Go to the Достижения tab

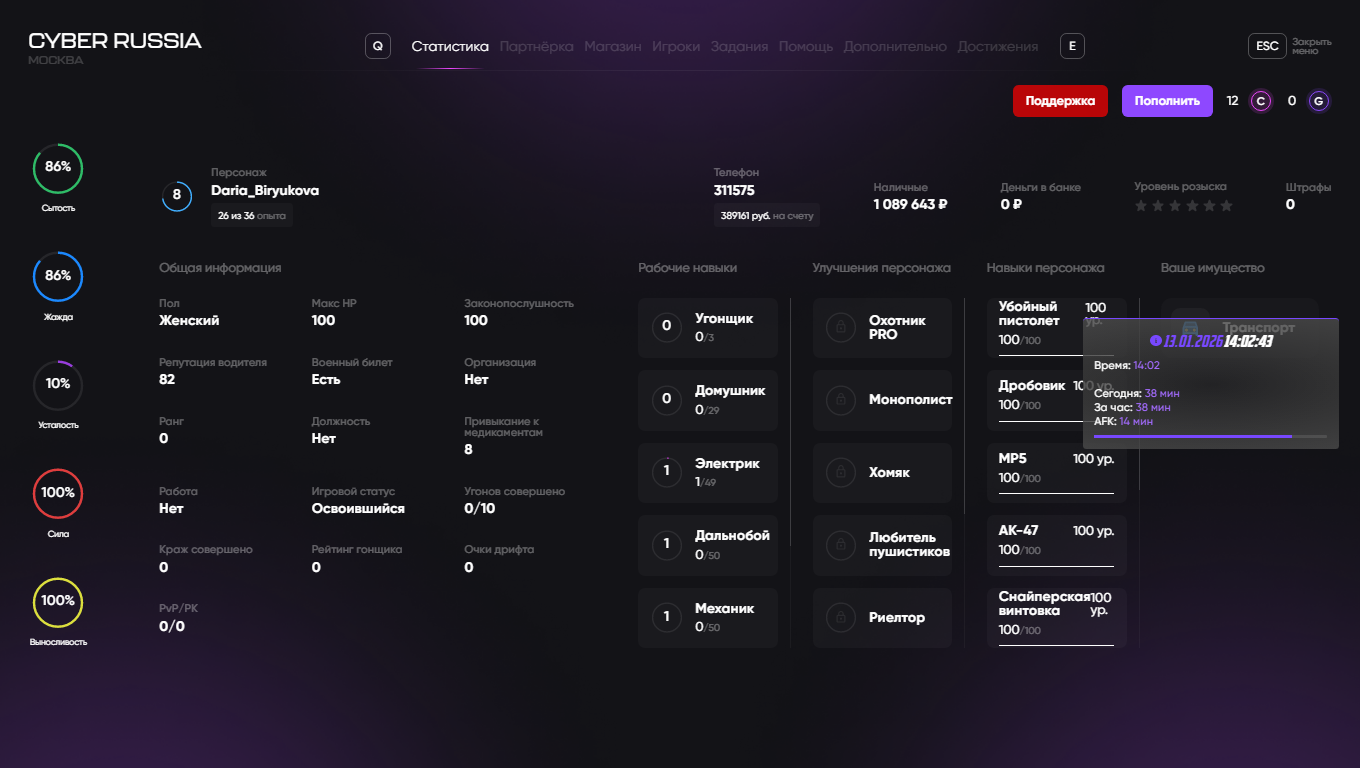point(997,46)
